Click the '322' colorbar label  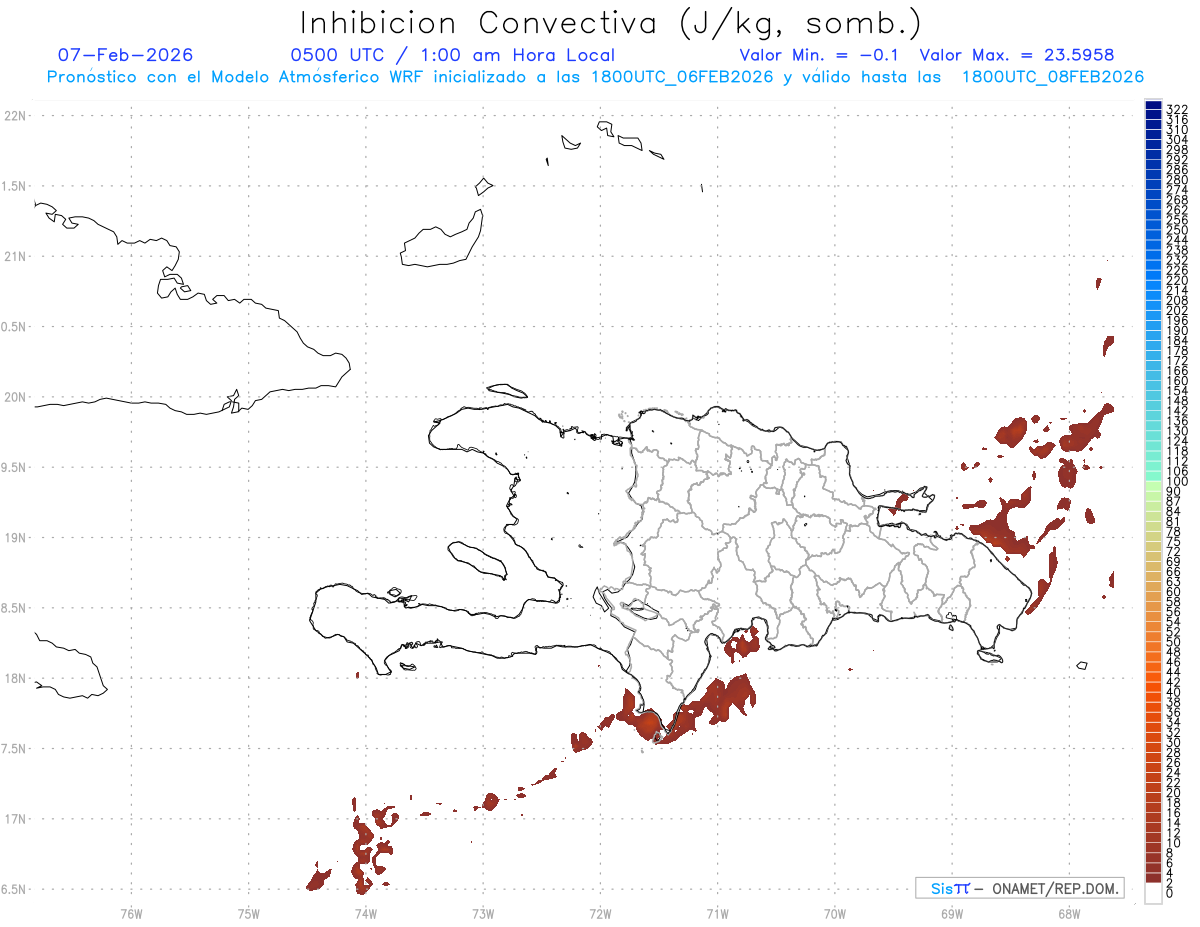click(1176, 108)
